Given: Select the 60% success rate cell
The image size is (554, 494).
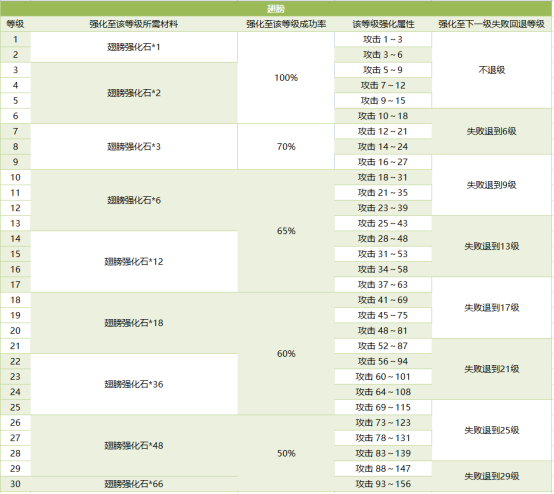Looking at the screenshot, I should click(x=286, y=354).
